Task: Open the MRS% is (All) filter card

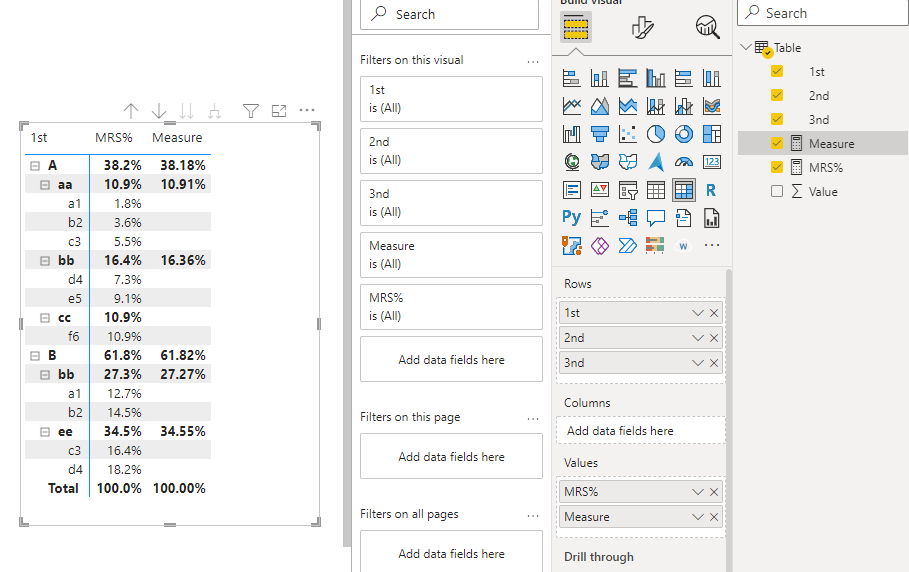Action: (451, 307)
